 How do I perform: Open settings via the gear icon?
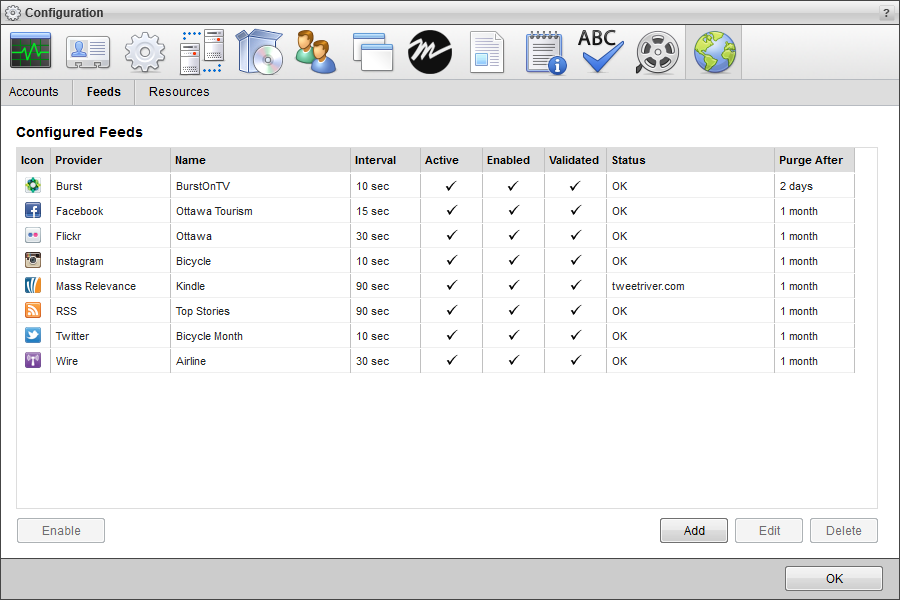point(144,51)
